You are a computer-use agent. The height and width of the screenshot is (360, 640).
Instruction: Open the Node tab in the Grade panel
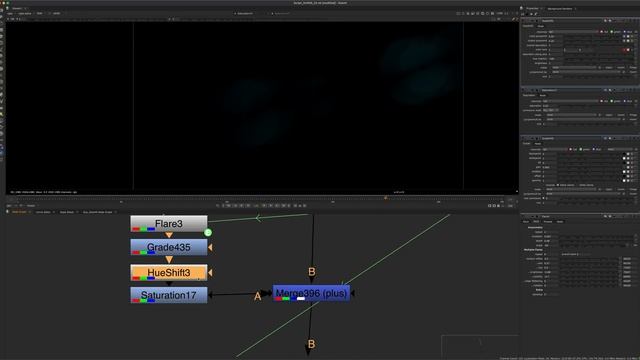tap(538, 143)
